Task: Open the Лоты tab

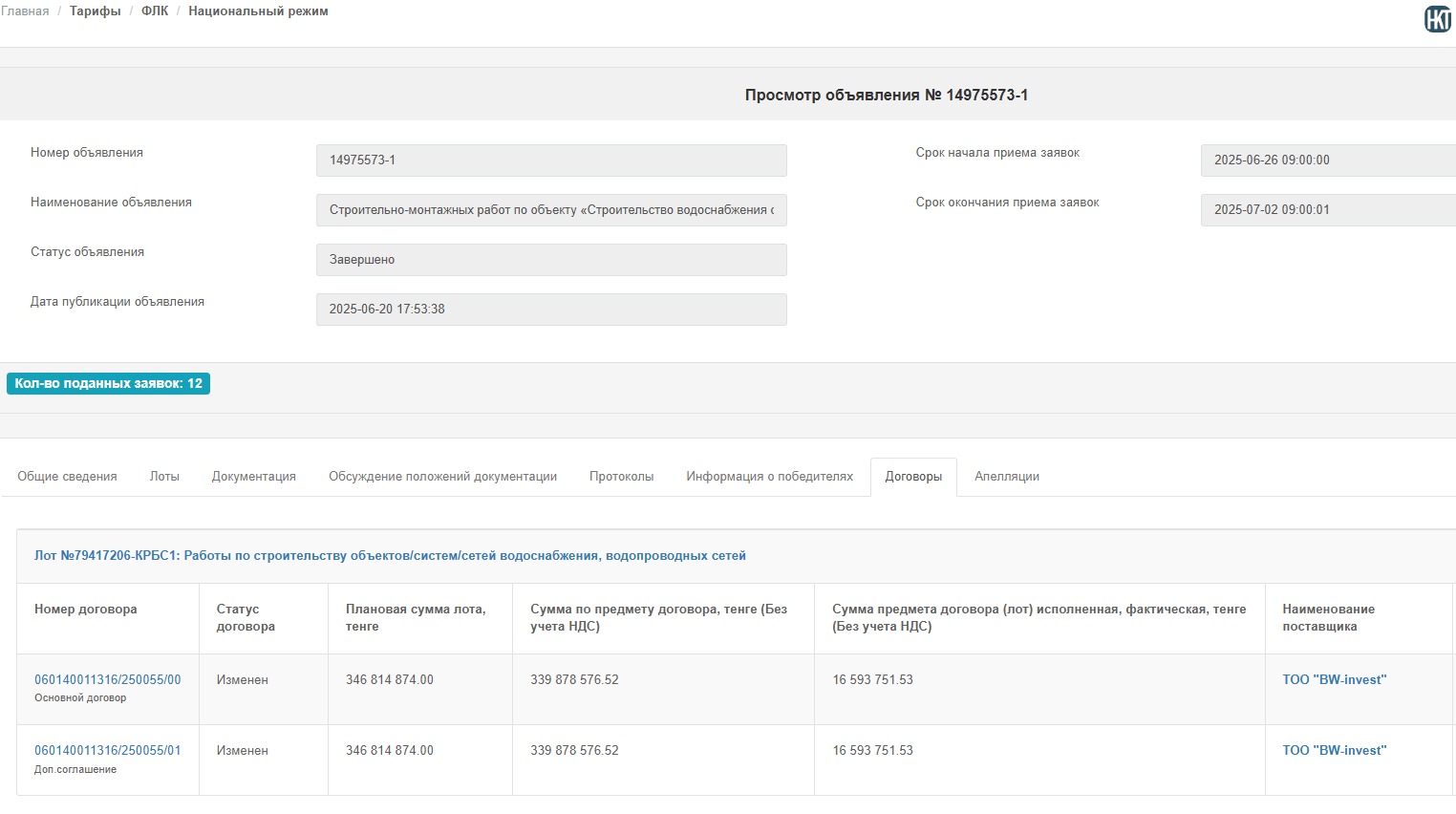Action: [164, 477]
